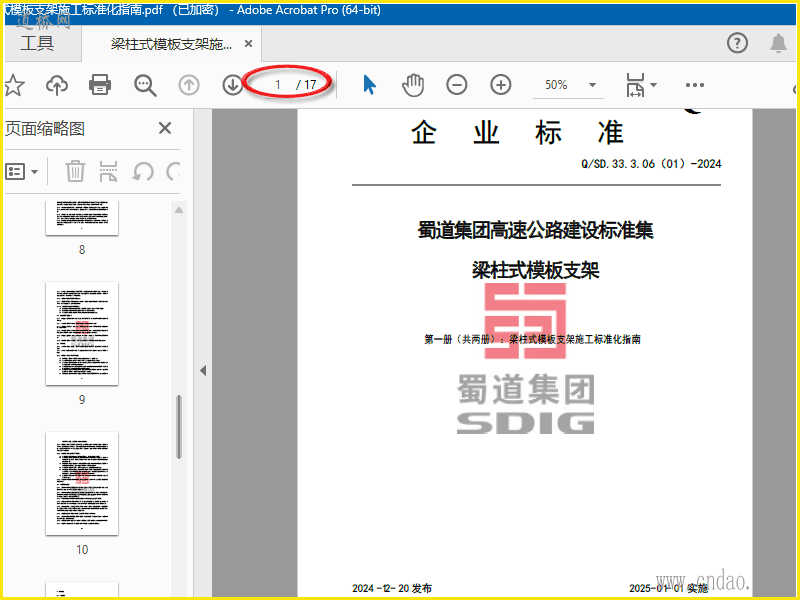Open the help question mark icon
The image size is (800, 600).
737,43
